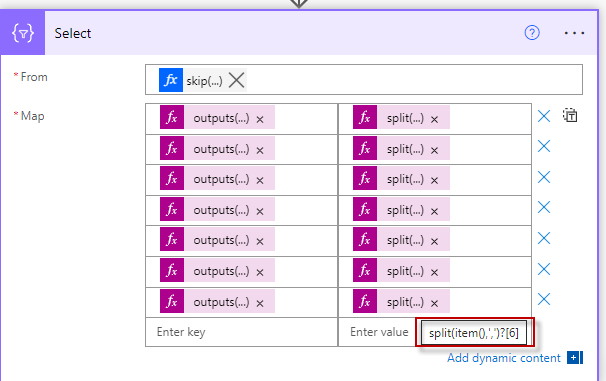The image size is (606, 381).
Task: Delete the first Map row
Action: click(x=544, y=116)
